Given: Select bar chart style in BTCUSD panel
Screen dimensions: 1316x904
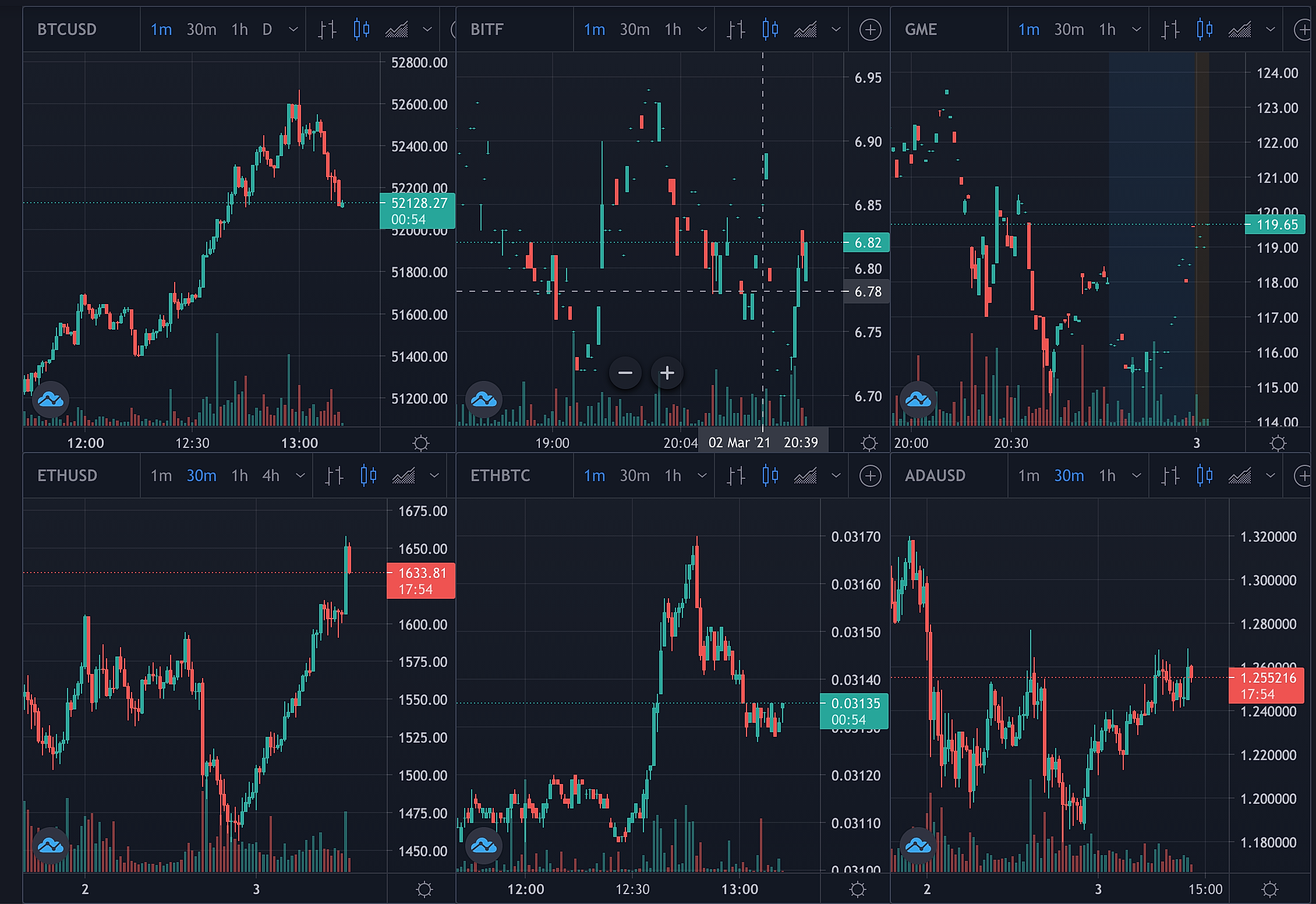Looking at the screenshot, I should pyautogui.click(x=328, y=29).
